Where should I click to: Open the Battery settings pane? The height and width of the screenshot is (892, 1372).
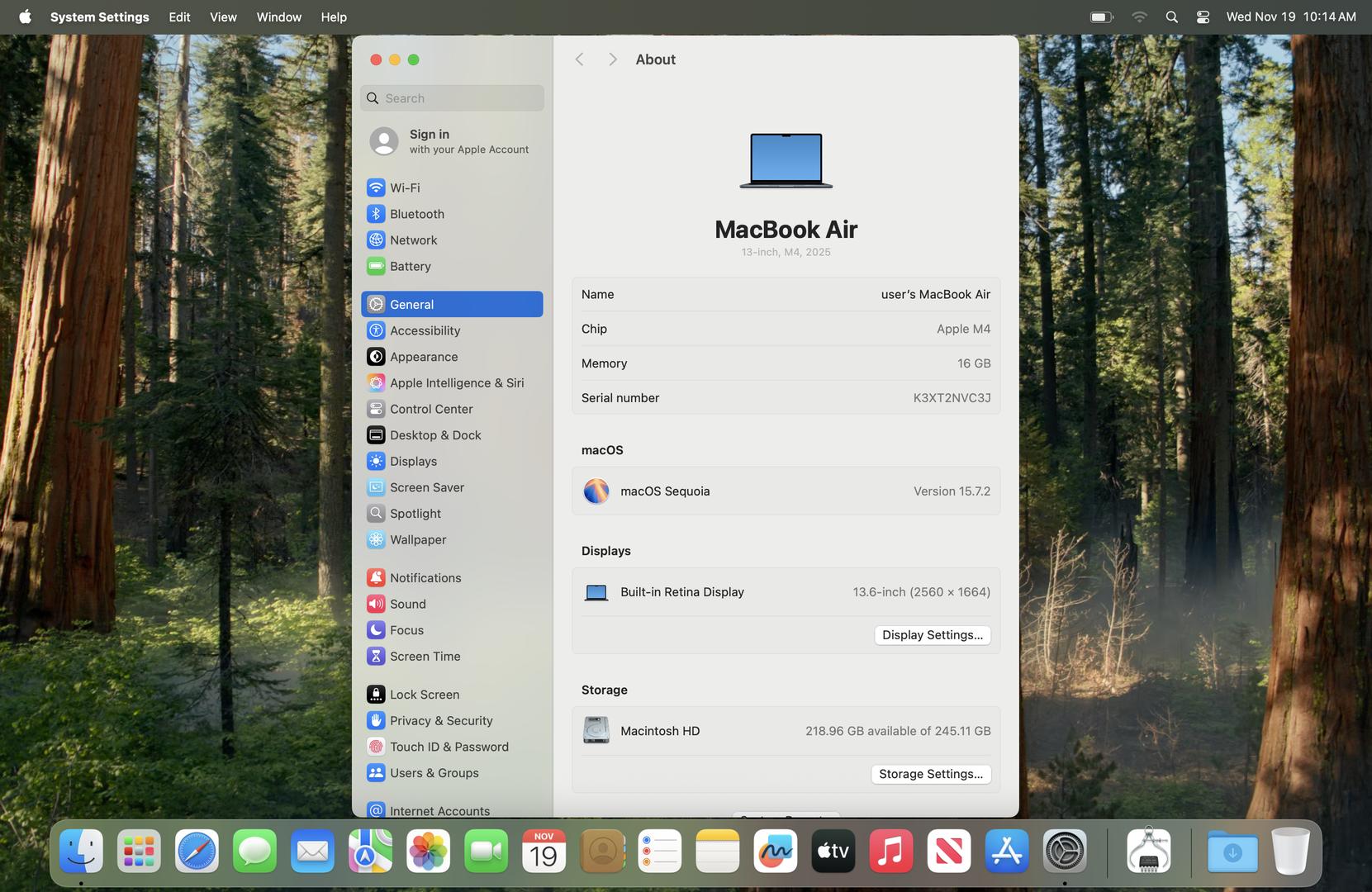tap(410, 266)
